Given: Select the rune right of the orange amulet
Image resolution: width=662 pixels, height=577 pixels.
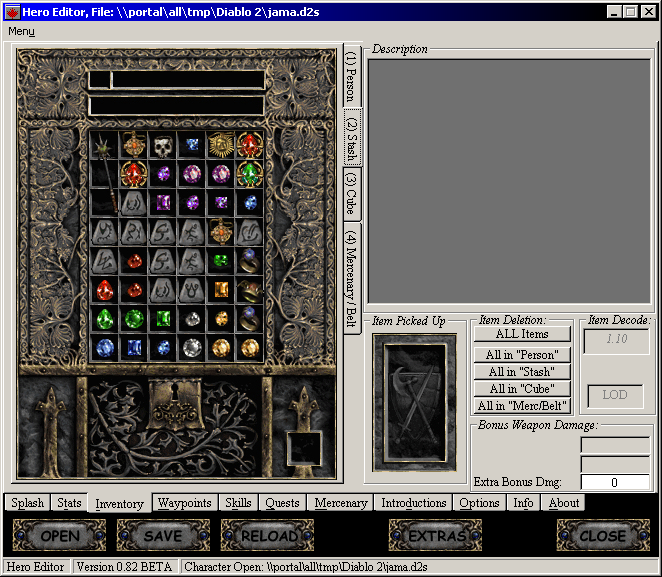Looking at the screenshot, I should (250, 232).
